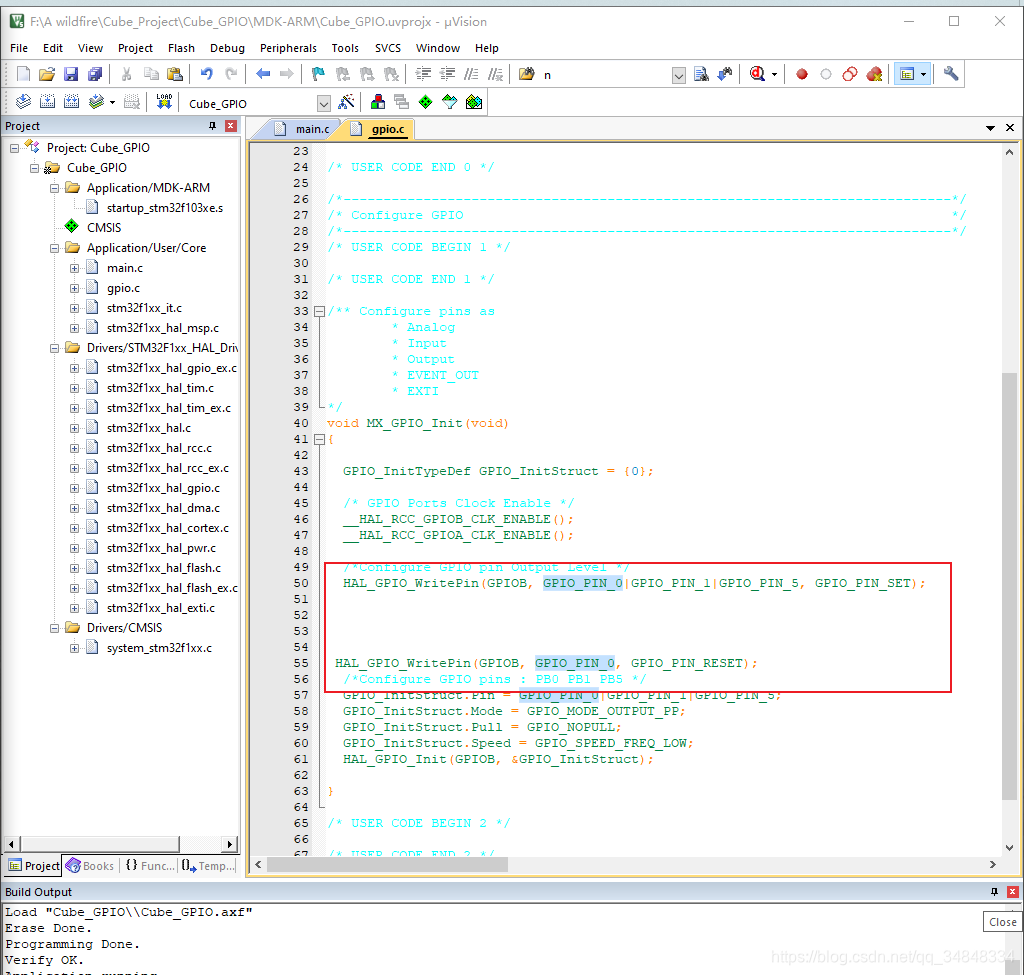This screenshot has width=1024, height=975.
Task: Open the Flash menu
Action: [x=181, y=48]
